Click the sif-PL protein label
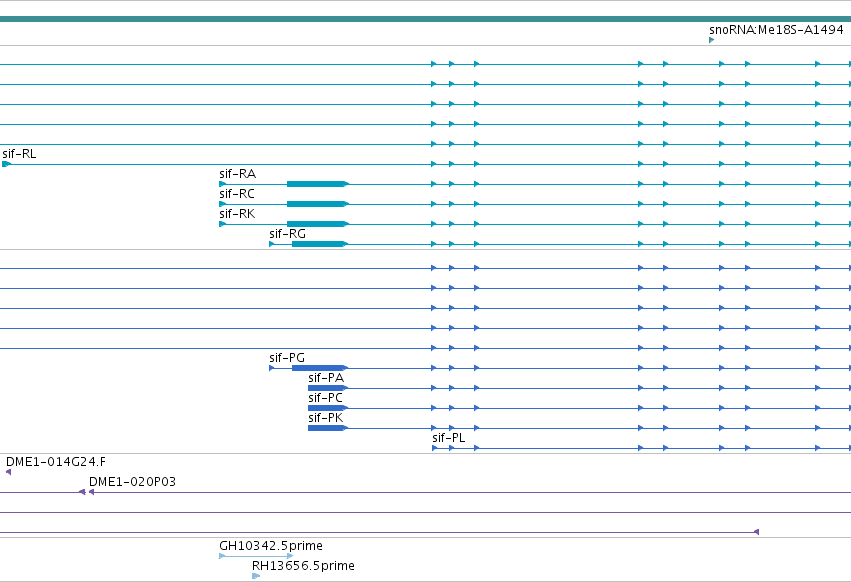The height and width of the screenshot is (582, 851). click(449, 438)
